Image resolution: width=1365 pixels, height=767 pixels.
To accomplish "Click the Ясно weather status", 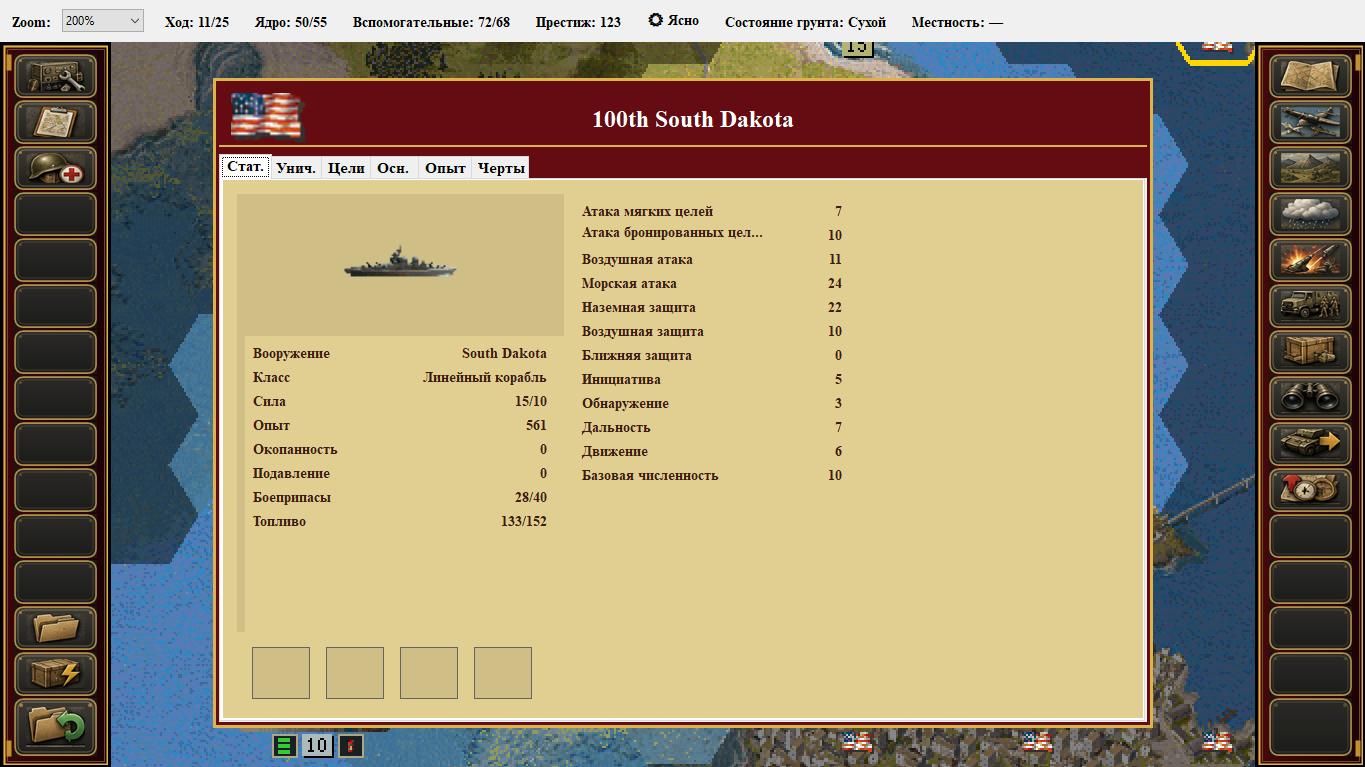I will [x=674, y=21].
